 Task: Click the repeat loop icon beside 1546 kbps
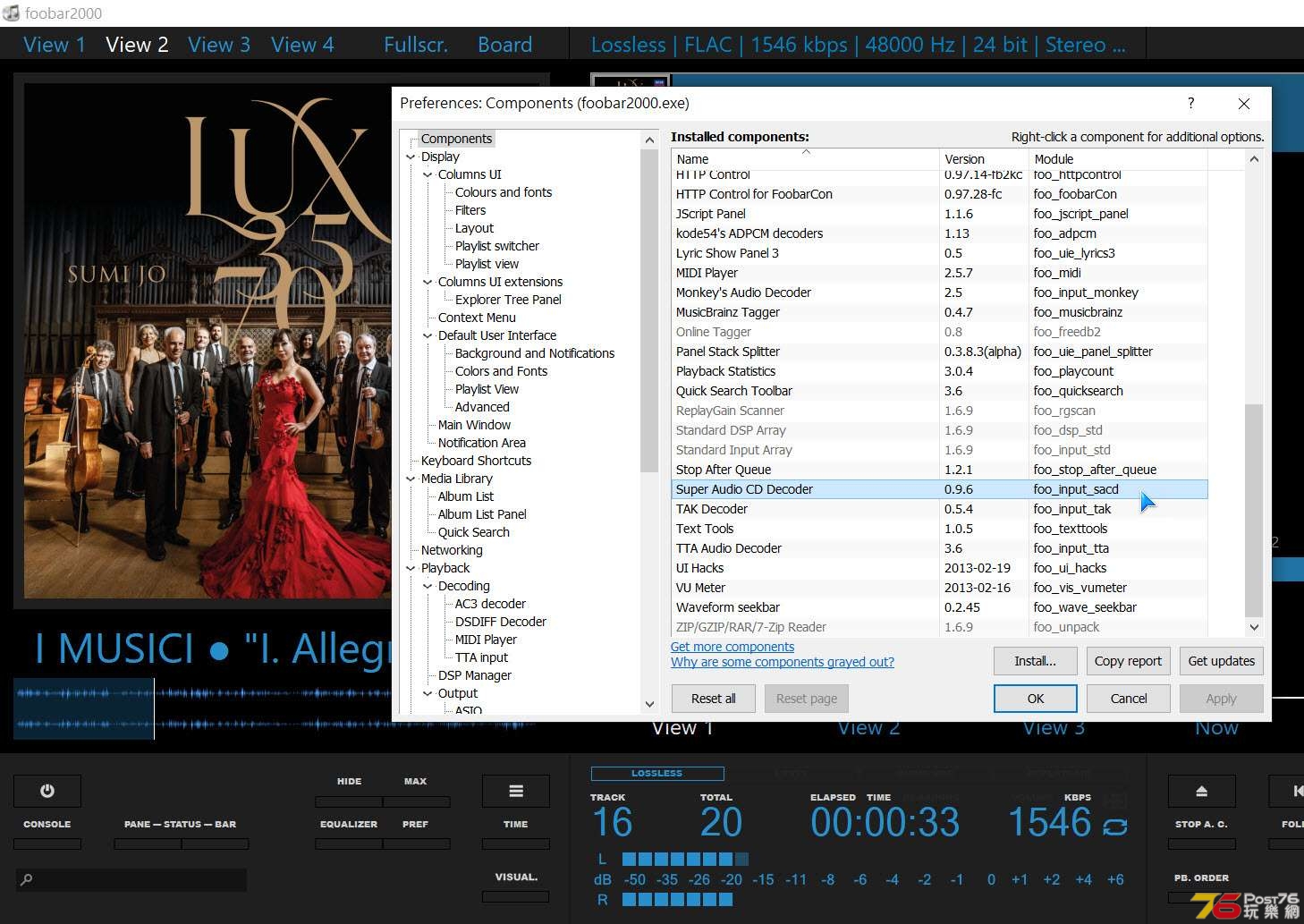1114,827
